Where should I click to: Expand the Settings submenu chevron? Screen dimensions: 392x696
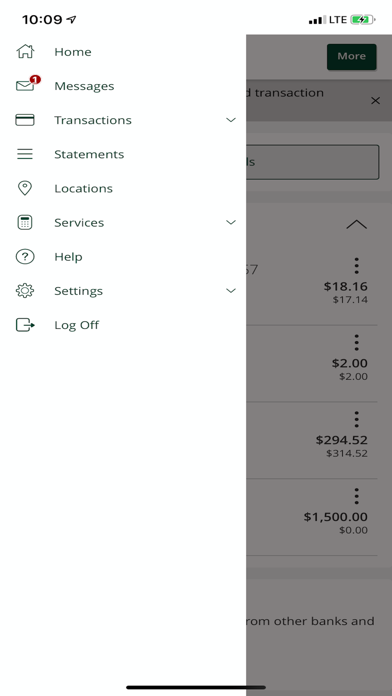coord(231,290)
